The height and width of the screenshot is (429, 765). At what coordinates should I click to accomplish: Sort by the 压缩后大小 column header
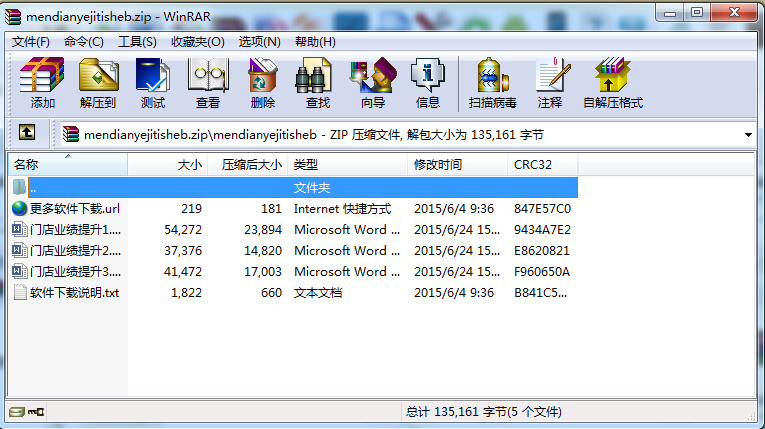tap(248, 164)
